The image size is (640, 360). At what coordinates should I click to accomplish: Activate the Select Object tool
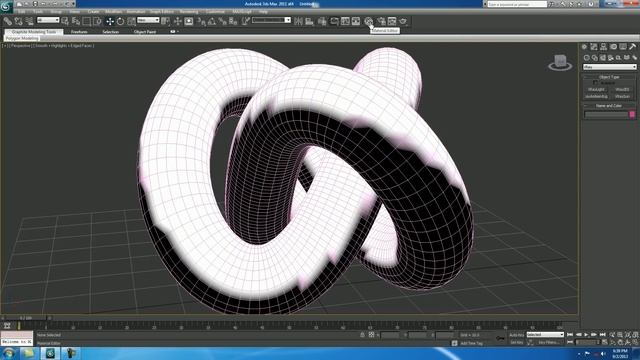pyautogui.click(x=65, y=21)
